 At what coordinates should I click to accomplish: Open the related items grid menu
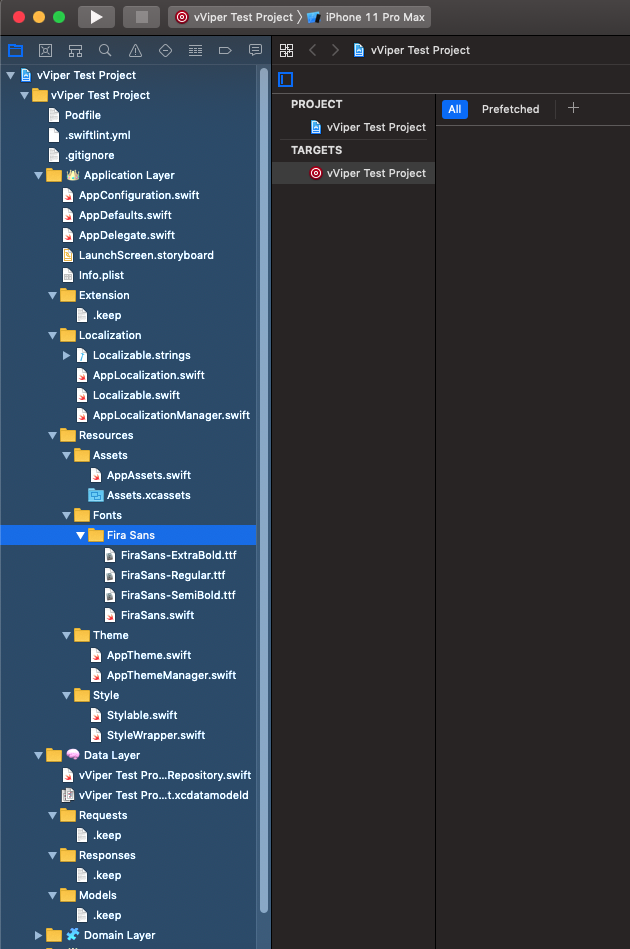287,50
